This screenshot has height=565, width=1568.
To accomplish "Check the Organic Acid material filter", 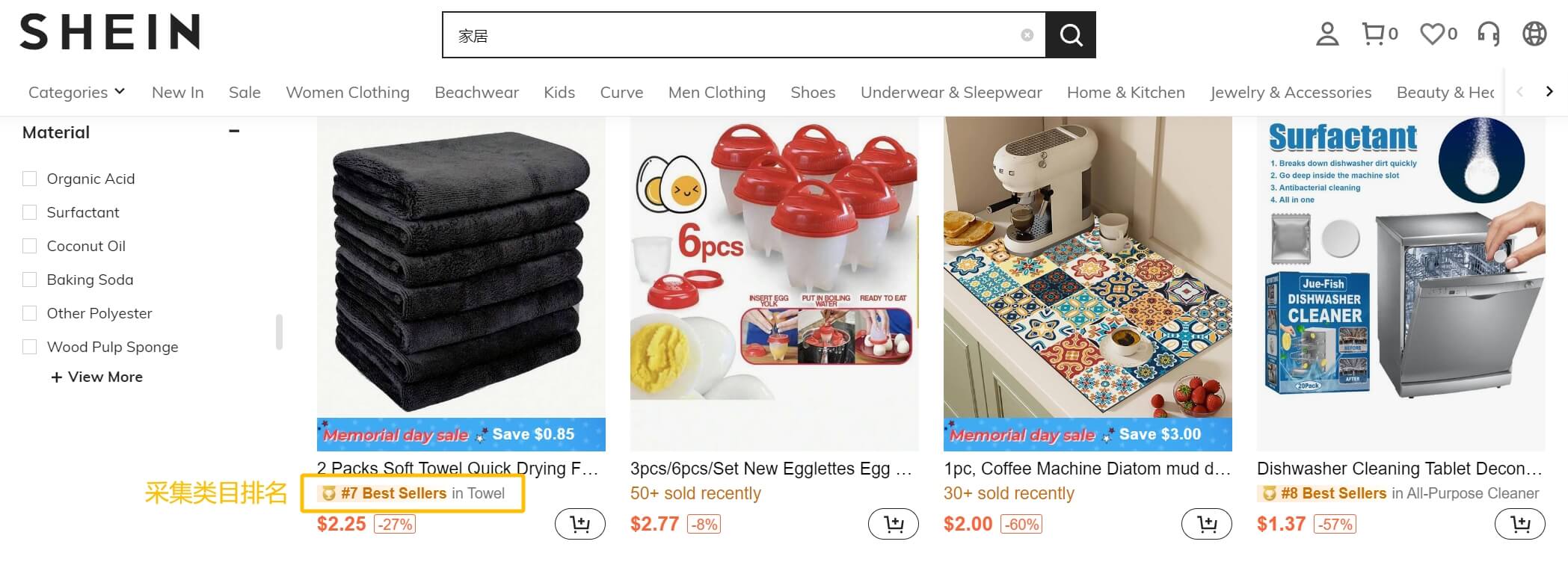I will tap(30, 179).
